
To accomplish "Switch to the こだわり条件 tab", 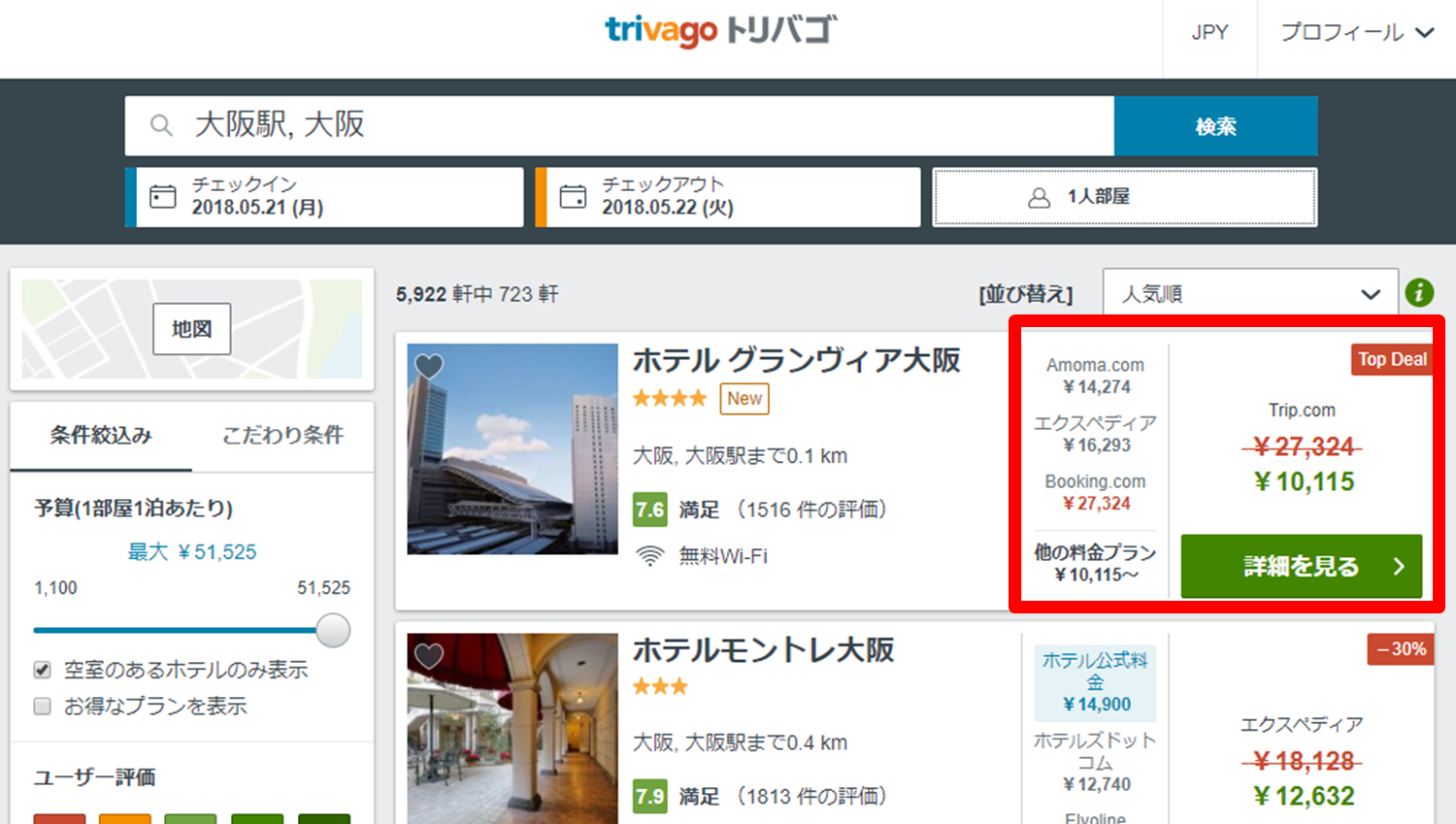I will [282, 435].
